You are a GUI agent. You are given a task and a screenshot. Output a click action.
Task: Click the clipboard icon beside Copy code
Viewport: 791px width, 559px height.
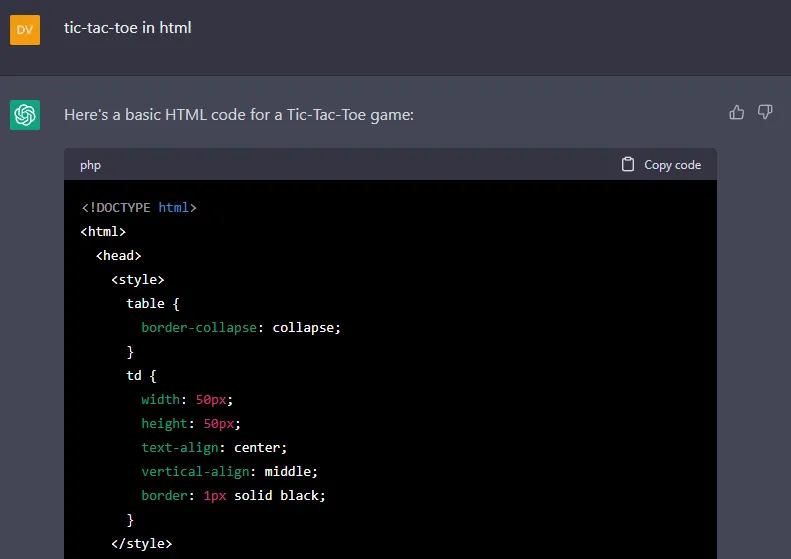point(628,164)
